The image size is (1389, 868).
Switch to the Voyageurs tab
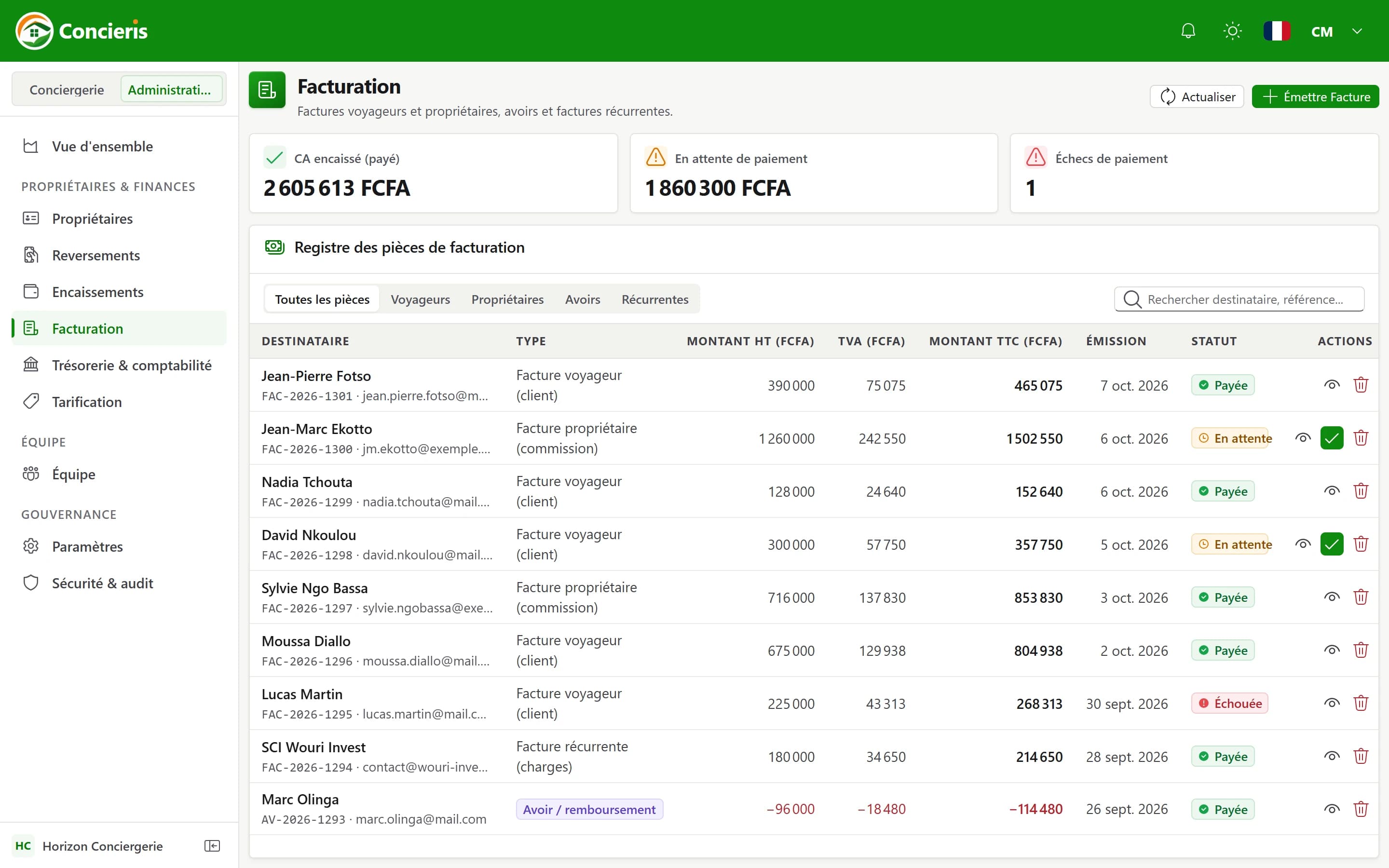click(420, 299)
